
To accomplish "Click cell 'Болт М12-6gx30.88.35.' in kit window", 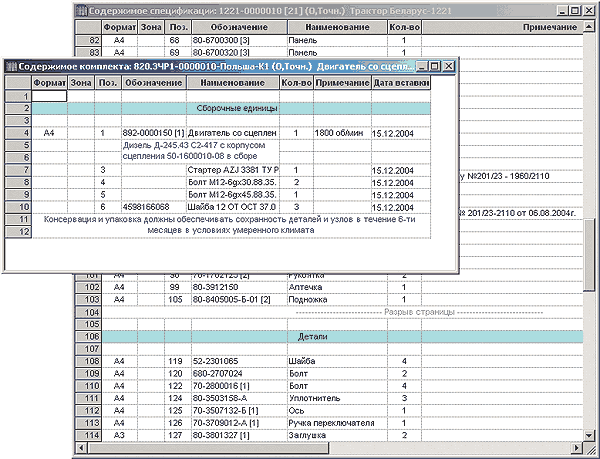I will pos(233,182).
